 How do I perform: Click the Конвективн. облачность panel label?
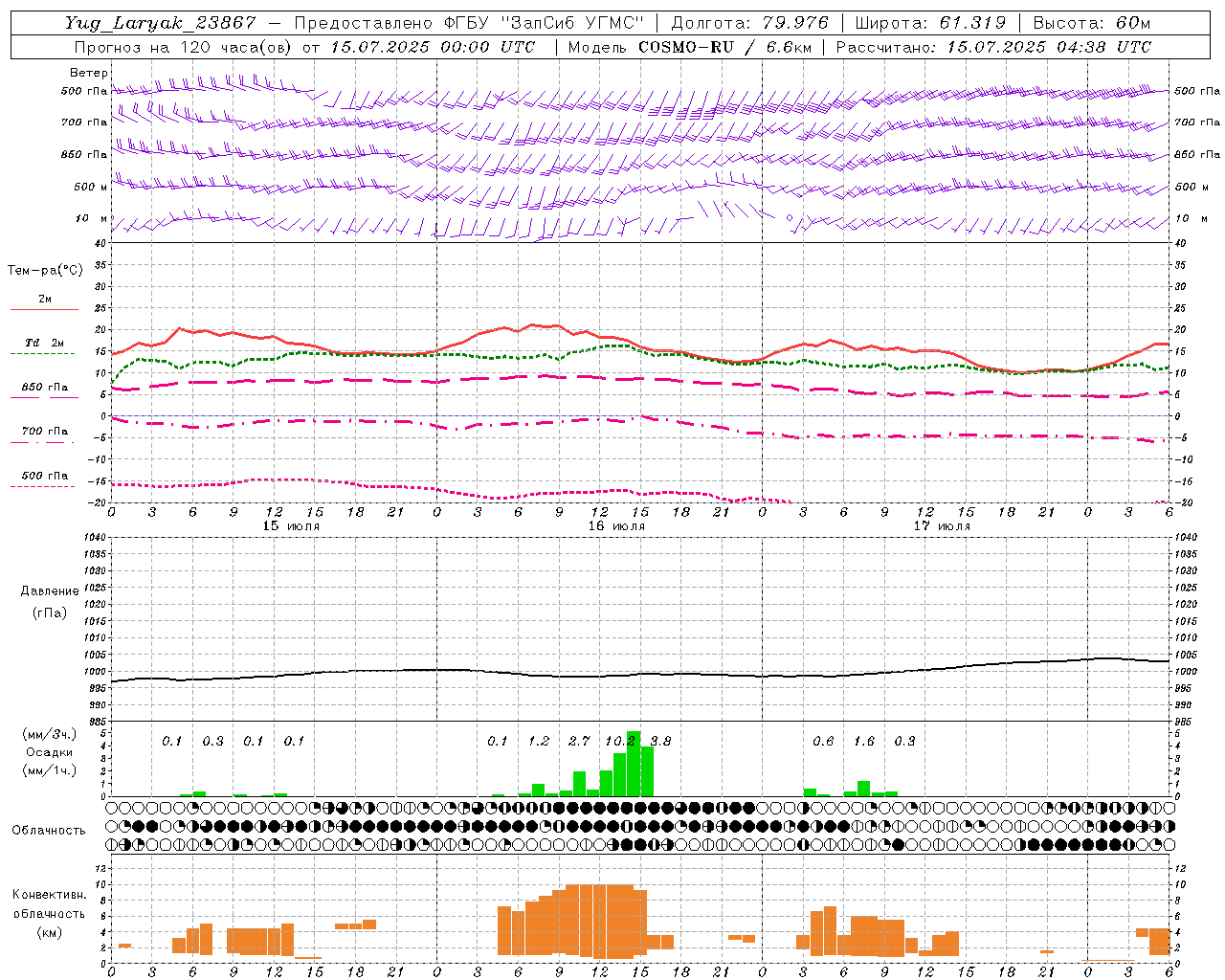49,904
